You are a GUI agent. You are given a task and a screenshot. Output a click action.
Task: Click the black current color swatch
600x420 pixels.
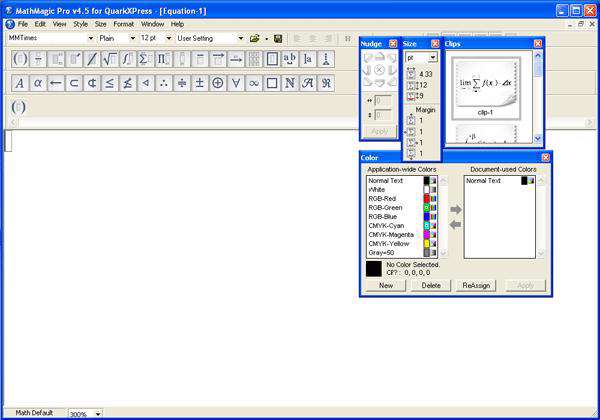click(x=374, y=269)
